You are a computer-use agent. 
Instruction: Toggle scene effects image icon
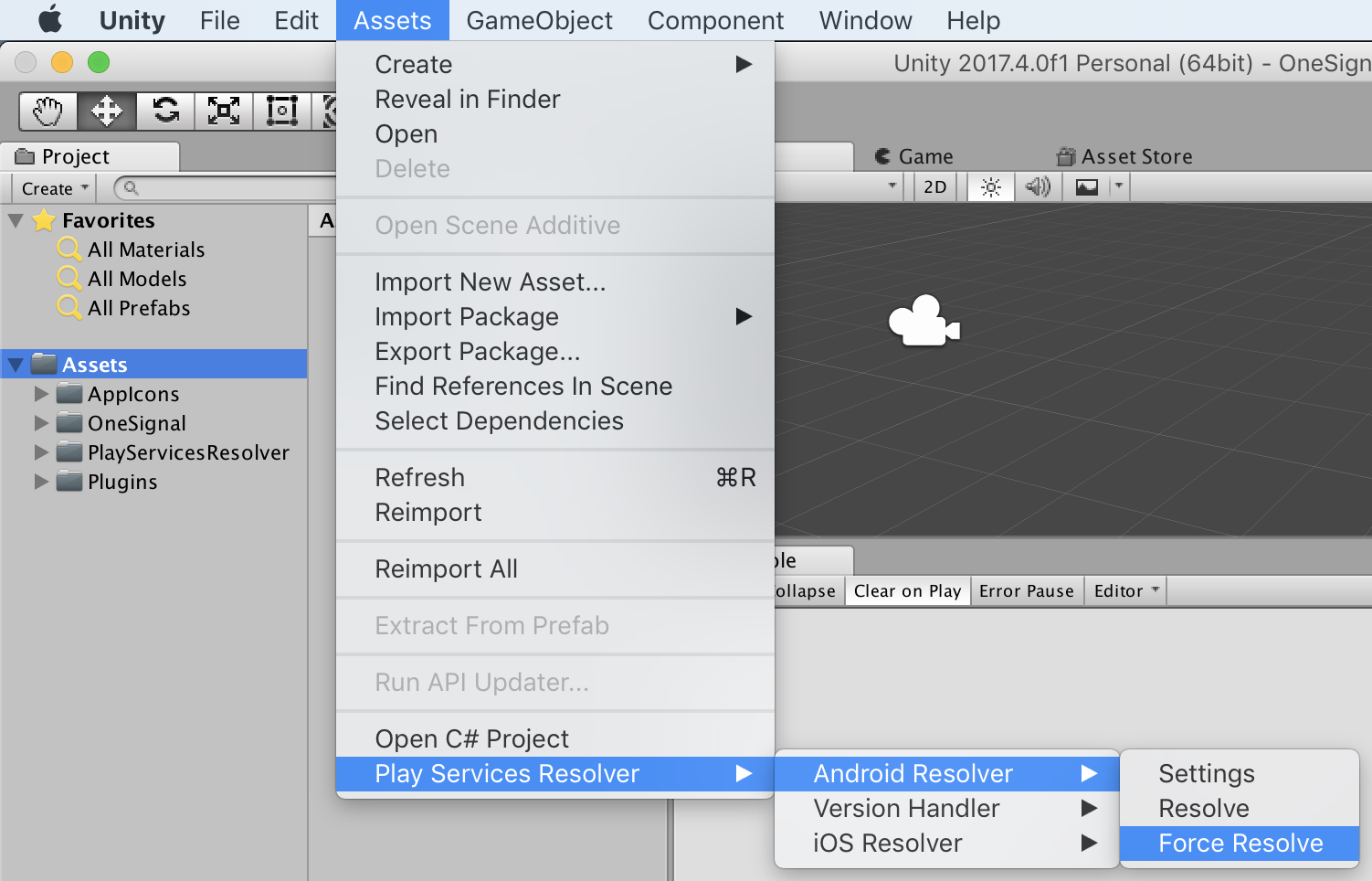click(x=1087, y=187)
